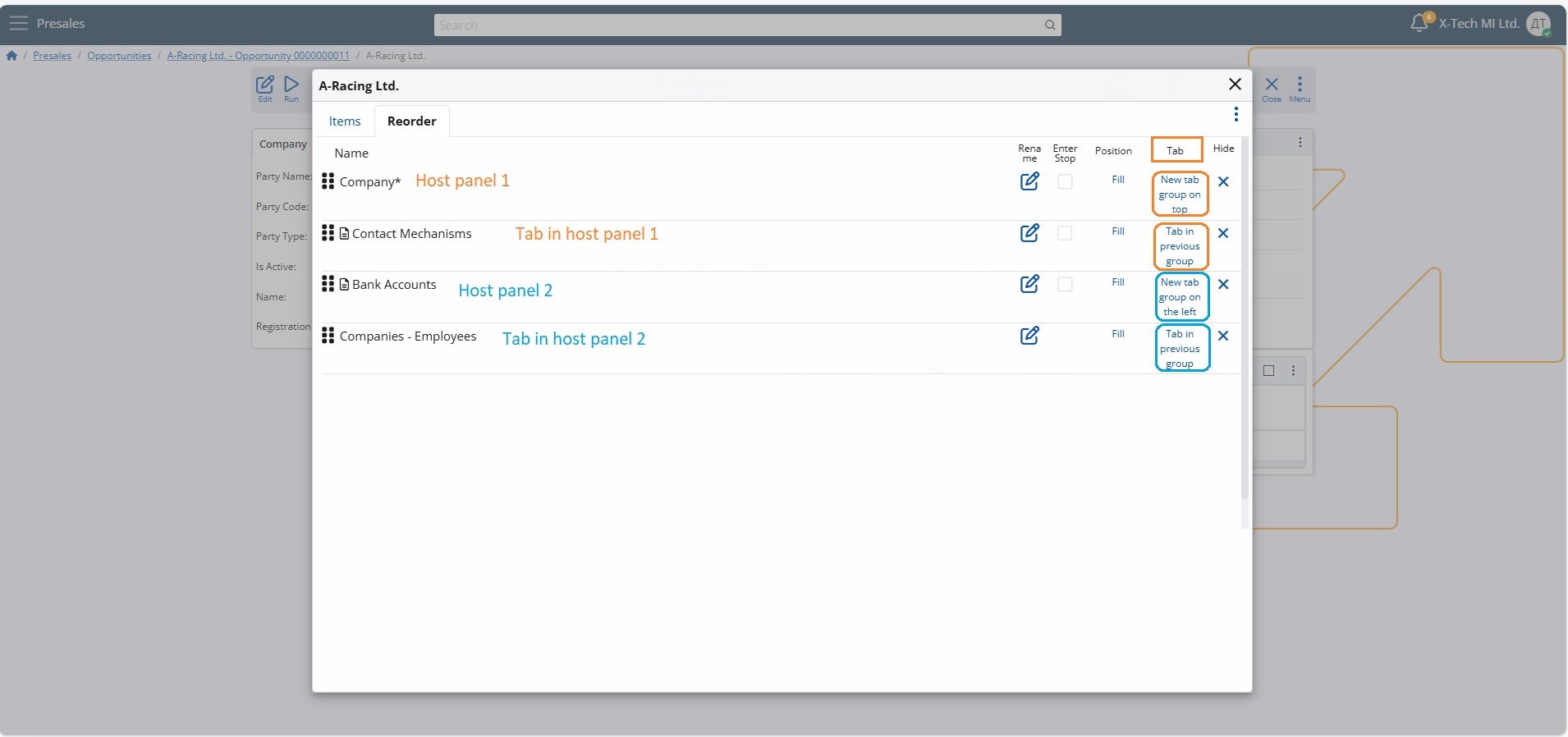Change Position Fill for Contact Mechanisms
Viewport: 1568px width, 737px height.
tap(1118, 231)
